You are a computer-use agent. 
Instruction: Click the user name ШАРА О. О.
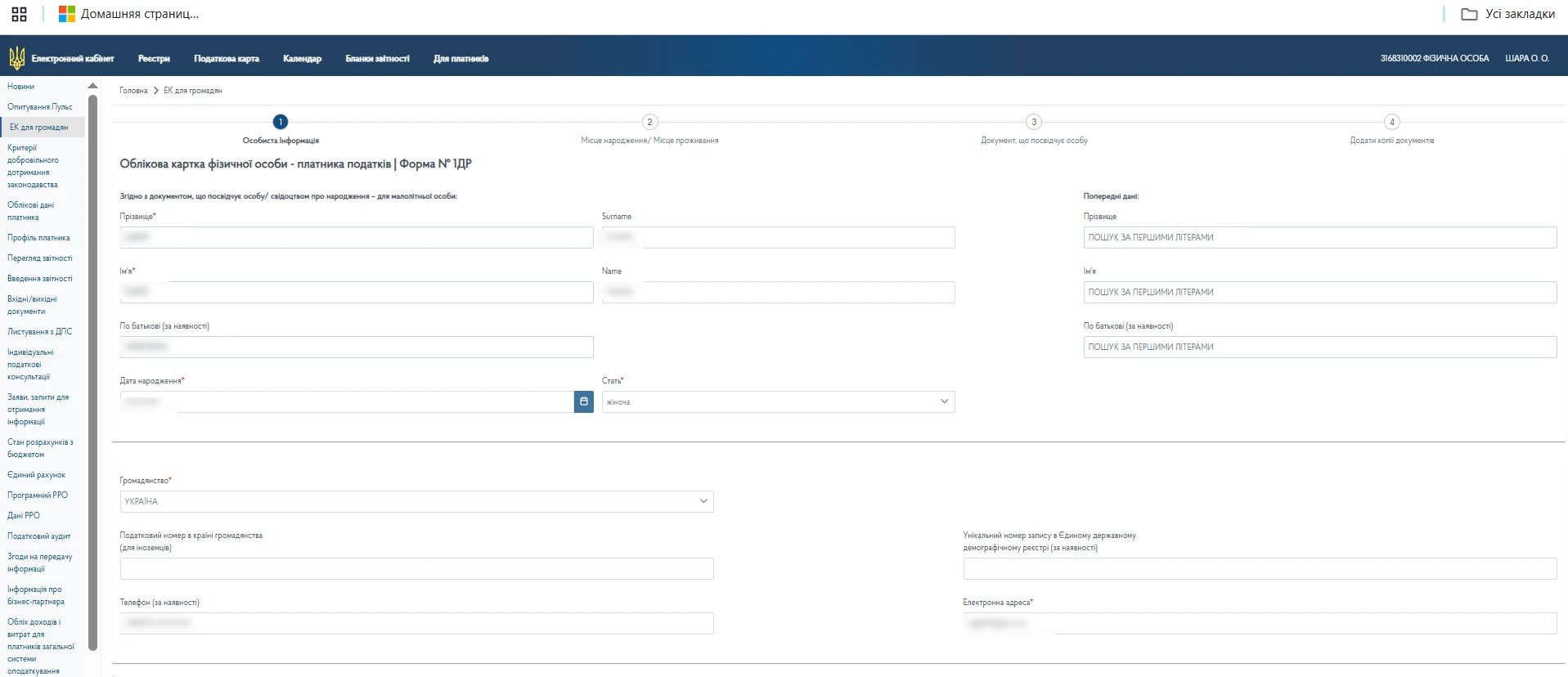(x=1527, y=59)
